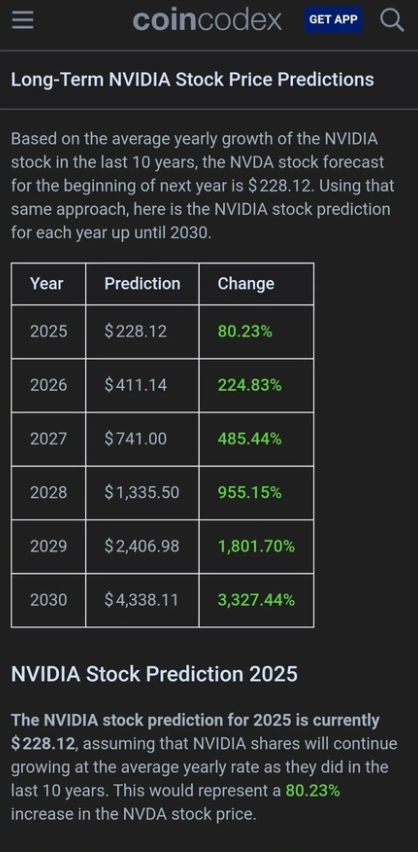Screen dimensions: 418x852
Task: Select the Prediction column header
Action: point(142,284)
